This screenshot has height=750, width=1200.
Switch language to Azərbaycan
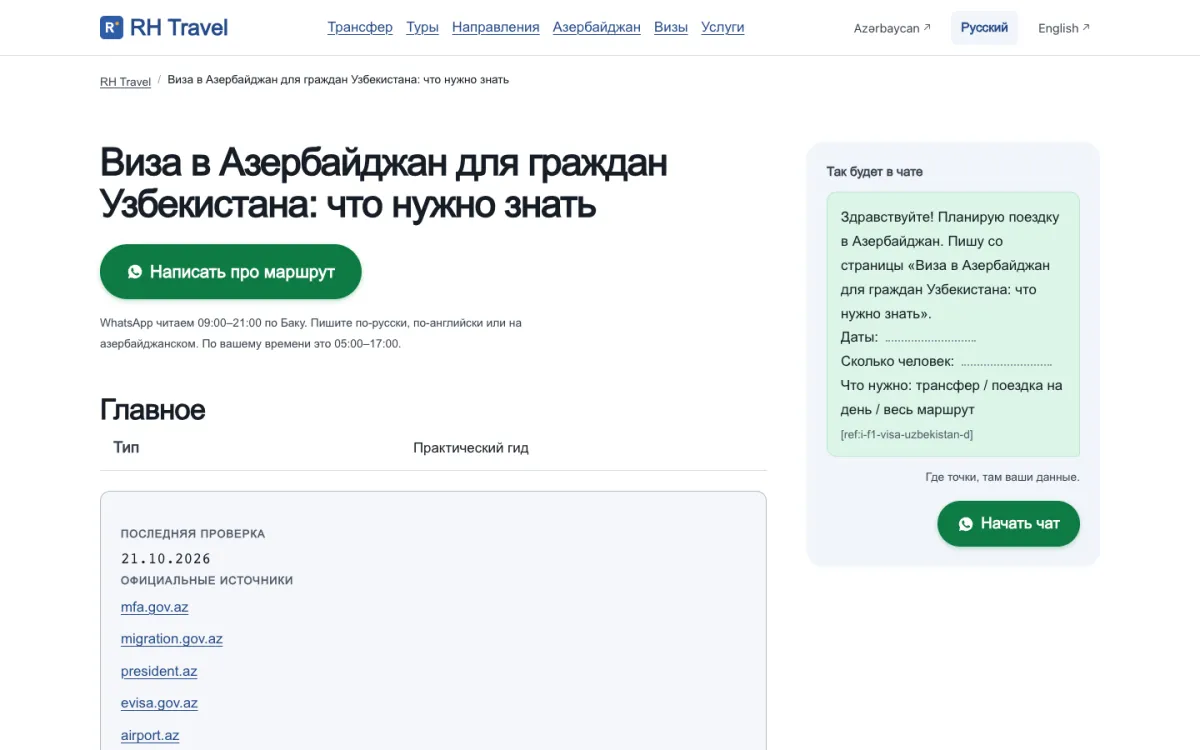click(x=892, y=28)
